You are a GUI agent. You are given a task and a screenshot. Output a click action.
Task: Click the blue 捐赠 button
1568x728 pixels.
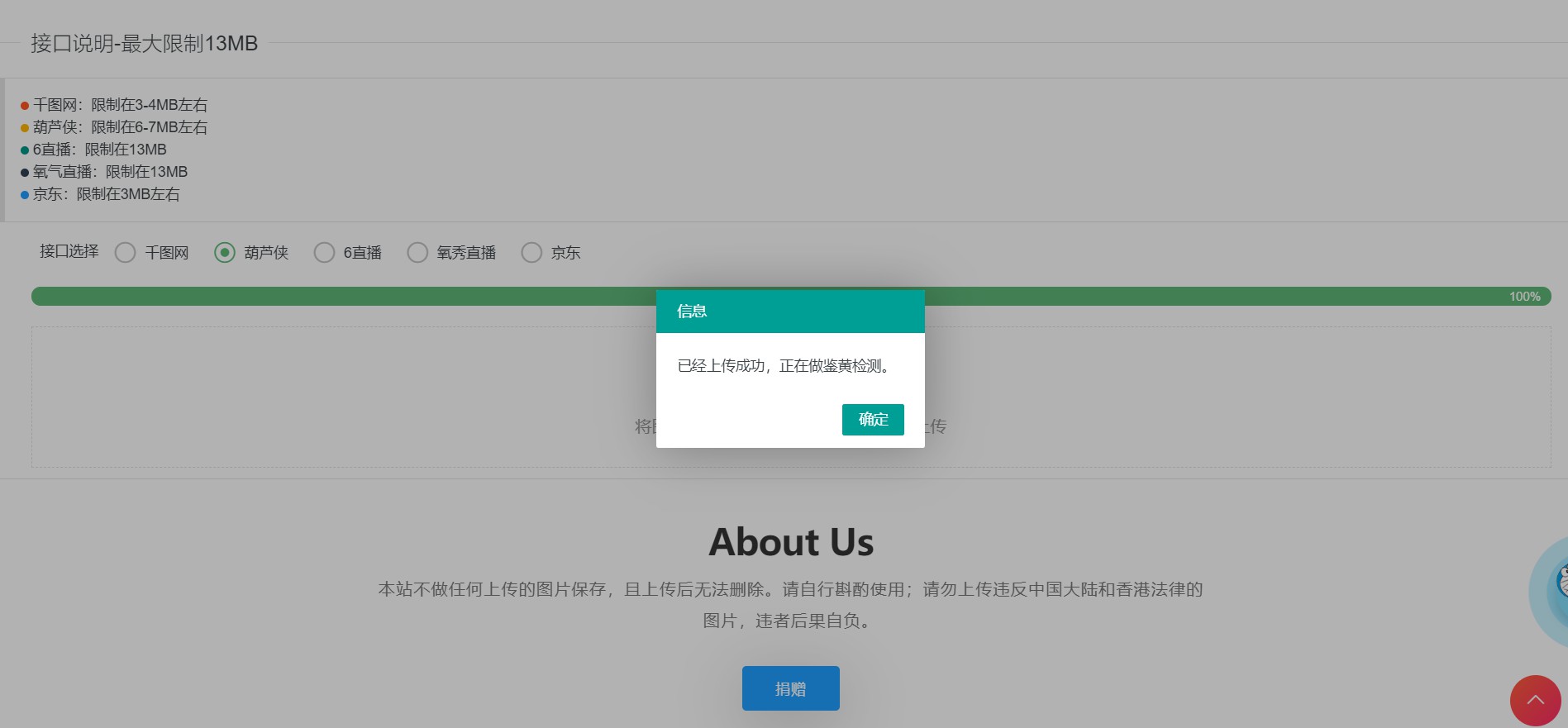pos(790,688)
